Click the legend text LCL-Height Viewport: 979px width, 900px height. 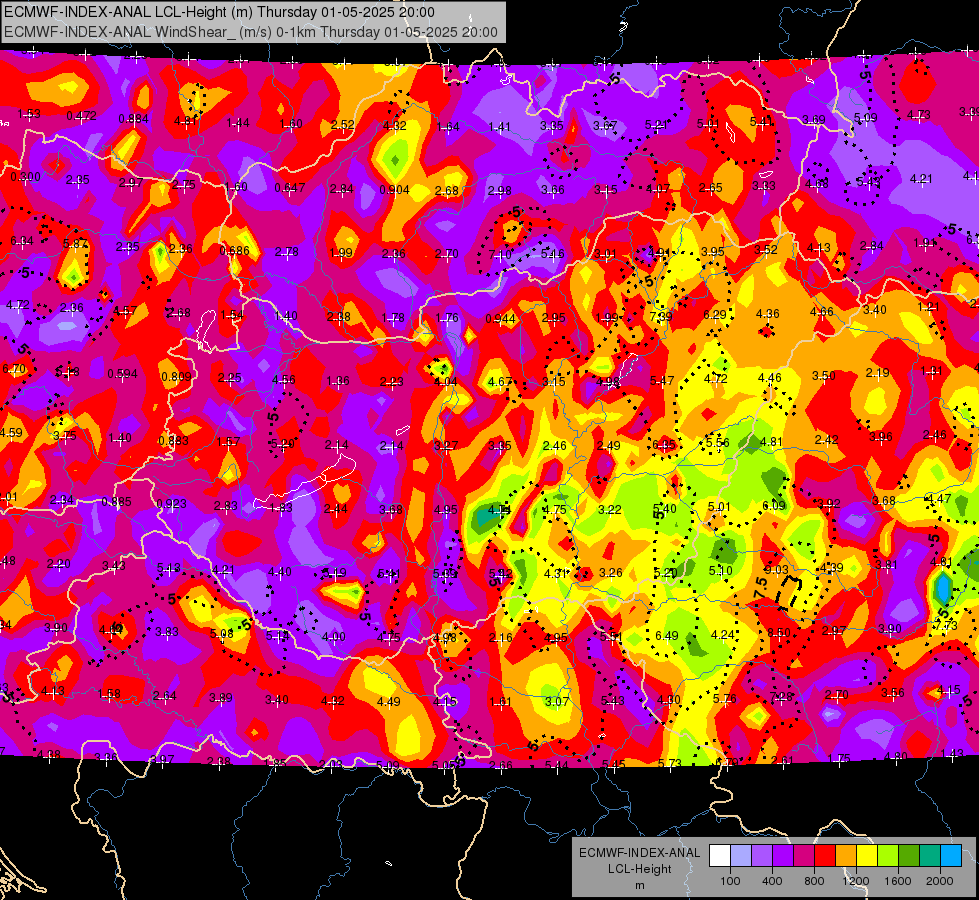point(639,869)
